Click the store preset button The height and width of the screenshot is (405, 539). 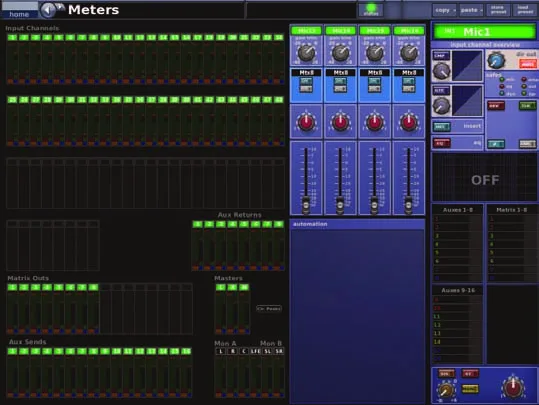pyautogui.click(x=498, y=10)
